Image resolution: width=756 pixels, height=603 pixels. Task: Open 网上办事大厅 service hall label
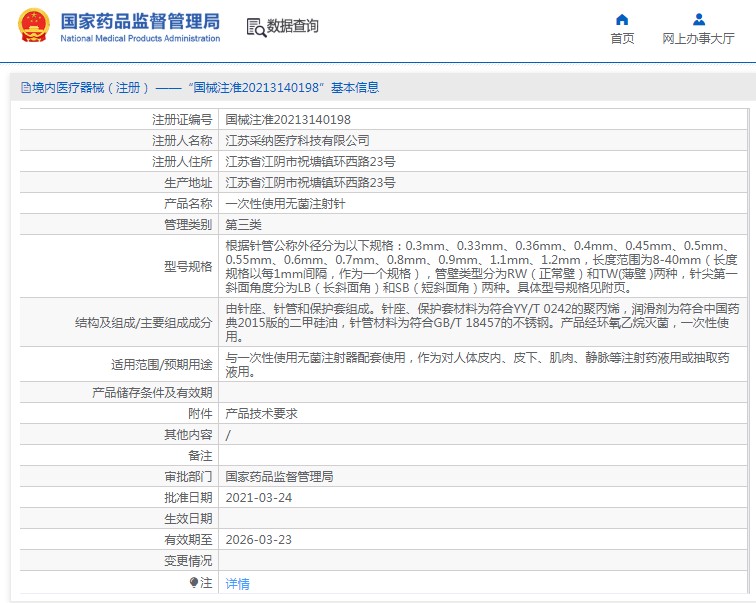tap(698, 39)
